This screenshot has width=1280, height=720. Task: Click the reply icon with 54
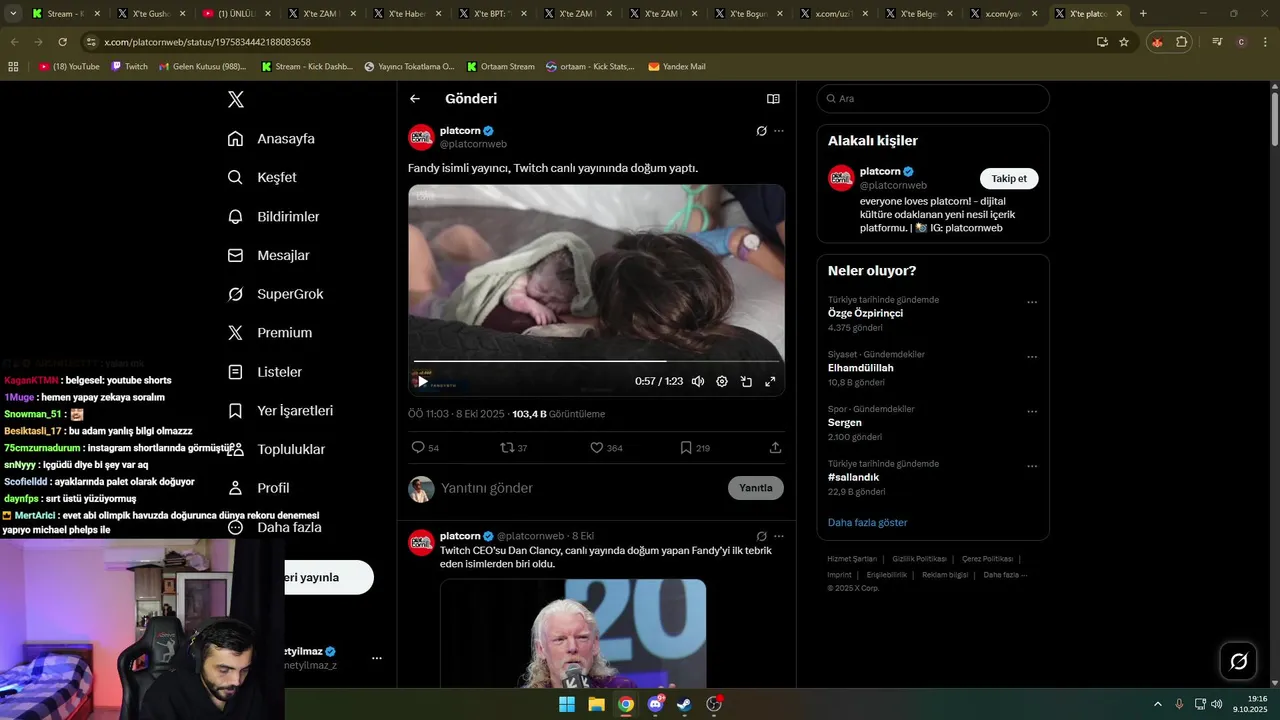pos(418,448)
